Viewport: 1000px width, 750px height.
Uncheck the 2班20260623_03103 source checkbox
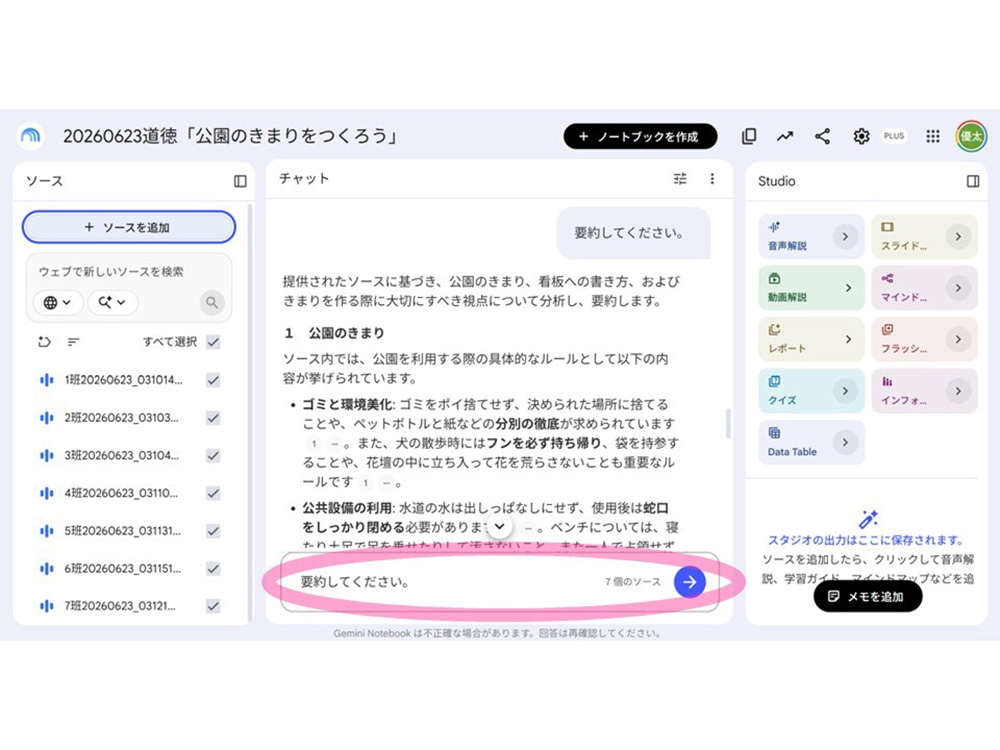point(214,418)
